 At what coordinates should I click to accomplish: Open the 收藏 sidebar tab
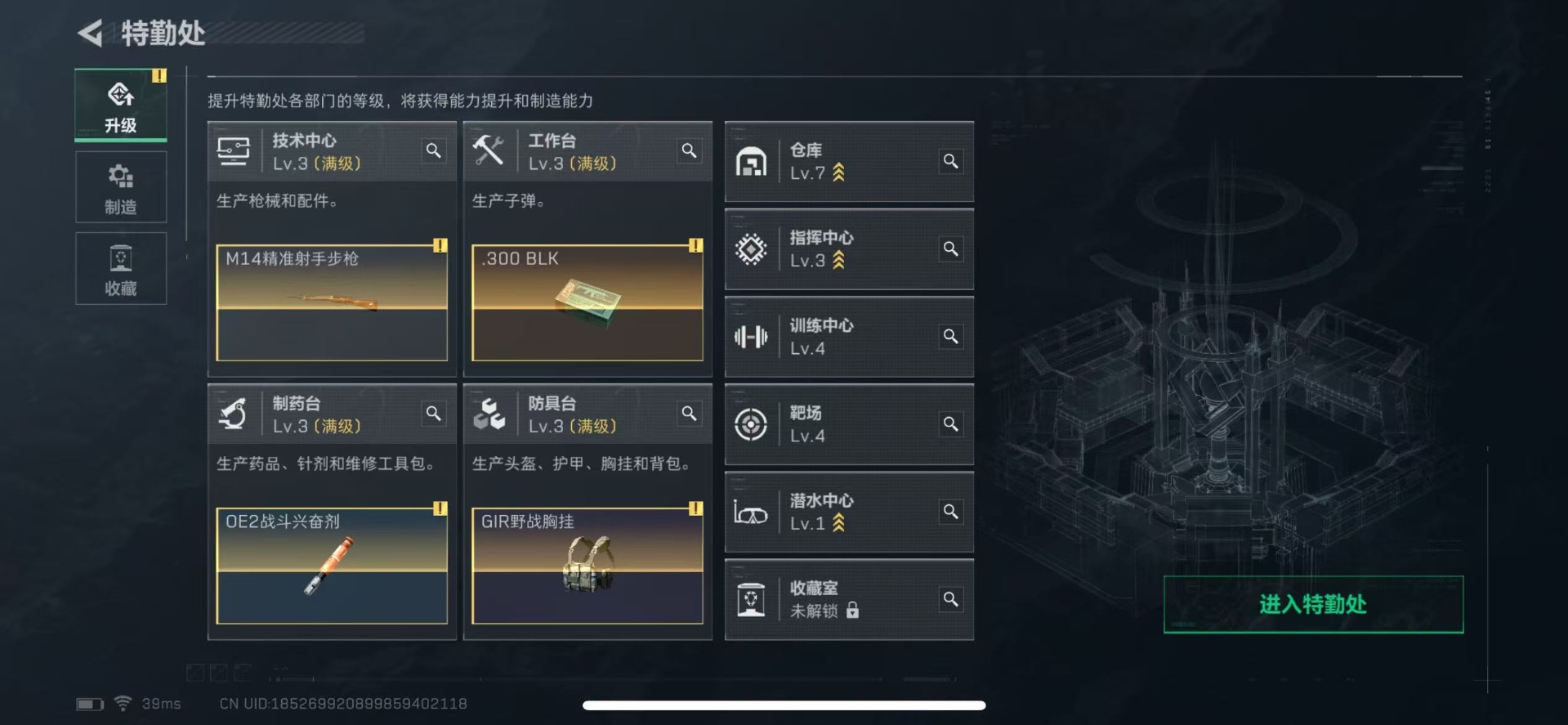coord(121,269)
